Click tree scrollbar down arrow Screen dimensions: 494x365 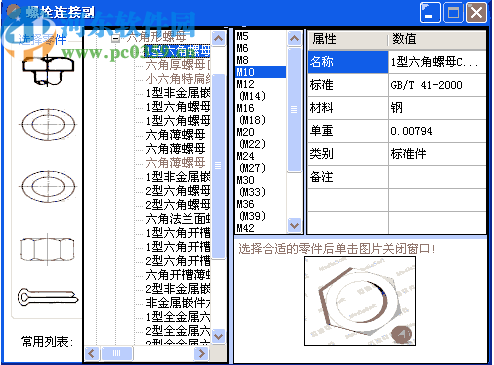coord(218,336)
